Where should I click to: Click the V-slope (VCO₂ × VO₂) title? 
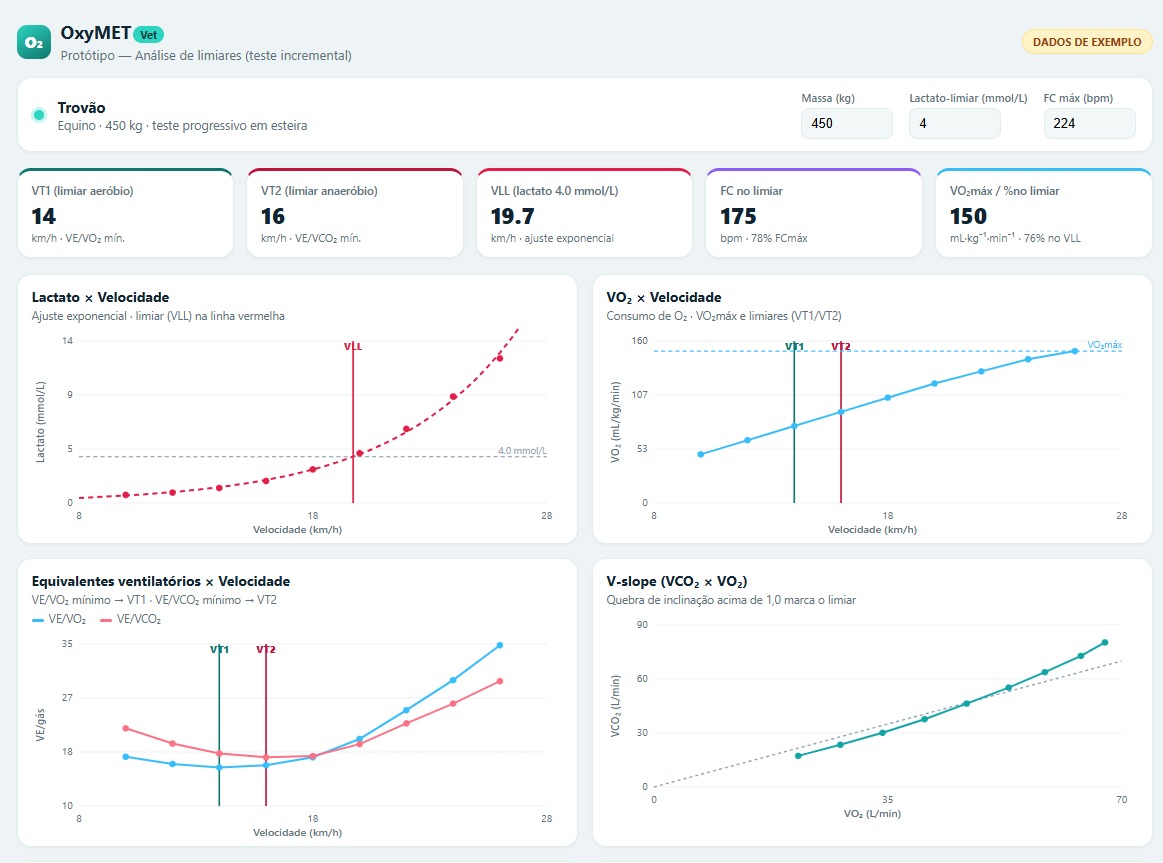pyautogui.click(x=676, y=581)
